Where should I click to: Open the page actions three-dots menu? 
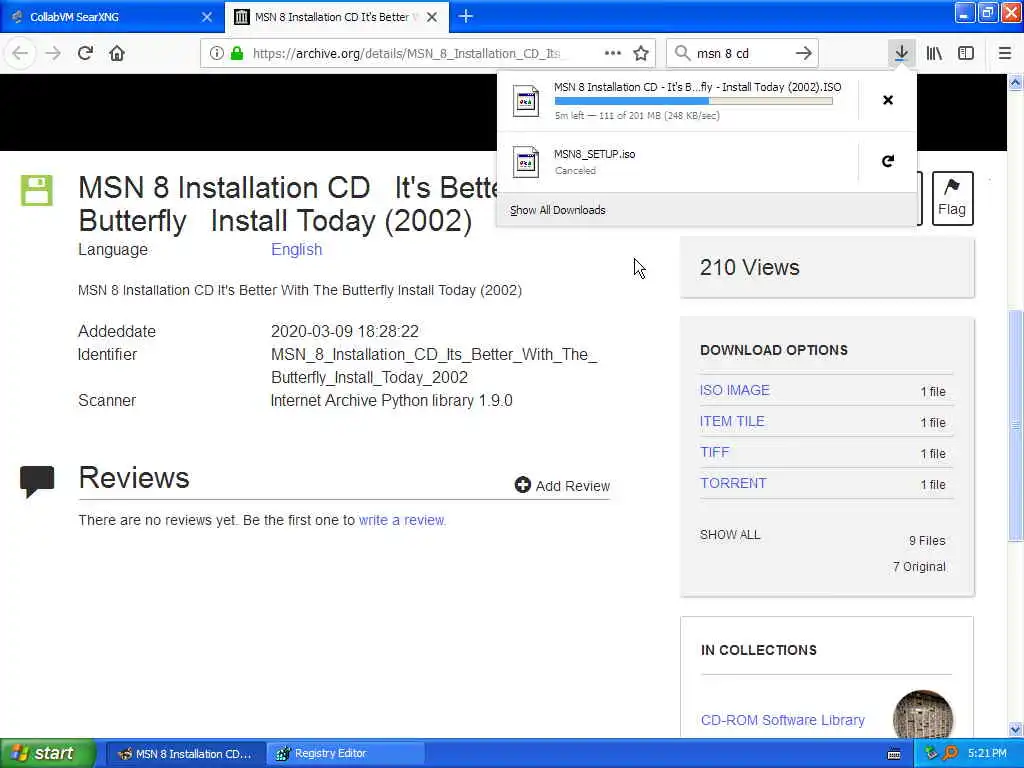point(613,53)
